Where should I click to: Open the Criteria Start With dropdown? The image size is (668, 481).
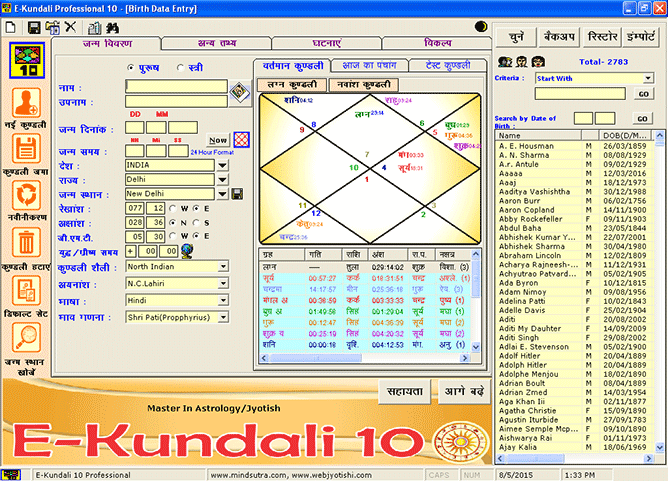point(648,78)
